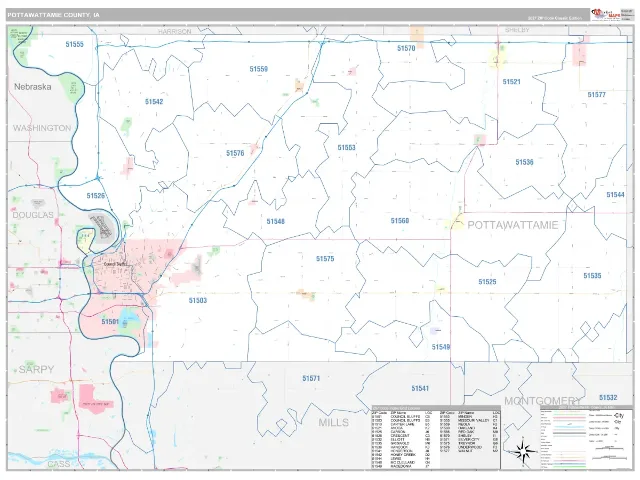
Task: Select ZIP code label 51542
Action: pos(154,102)
